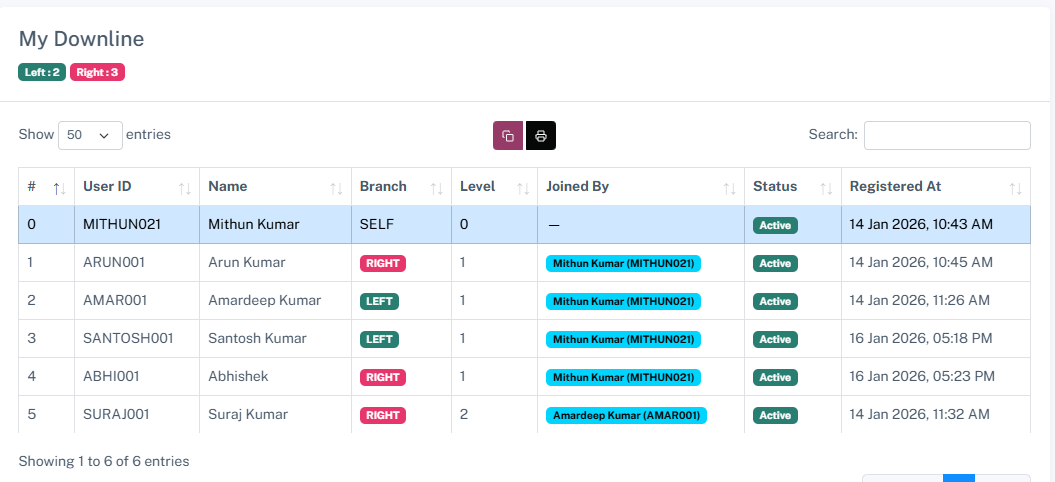Click the RIGHT branch badge for ABHI001
Image resolution: width=1055 pixels, height=482 pixels.
(382, 377)
